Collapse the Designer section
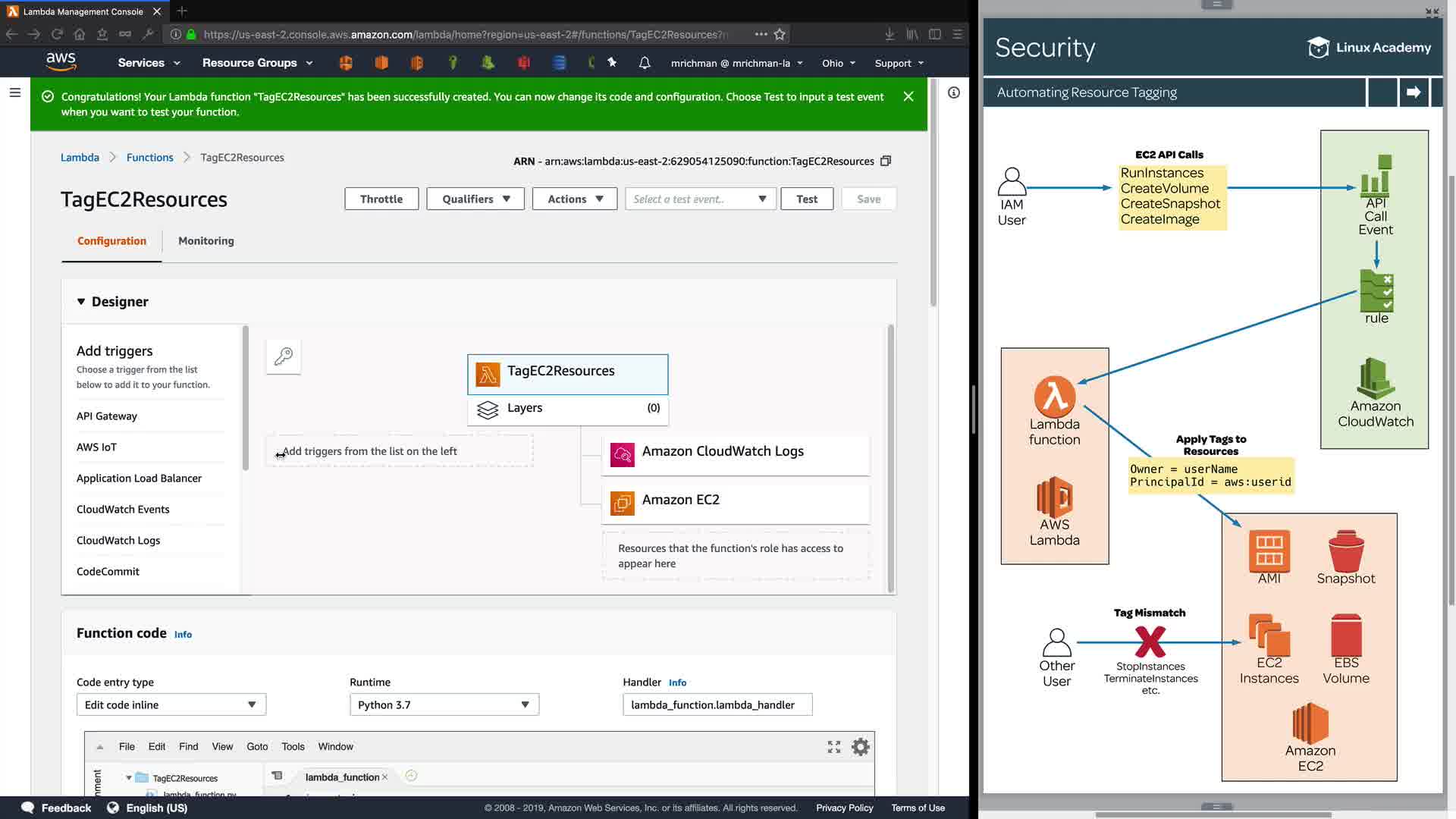Viewport: 1456px width, 819px height. click(81, 302)
